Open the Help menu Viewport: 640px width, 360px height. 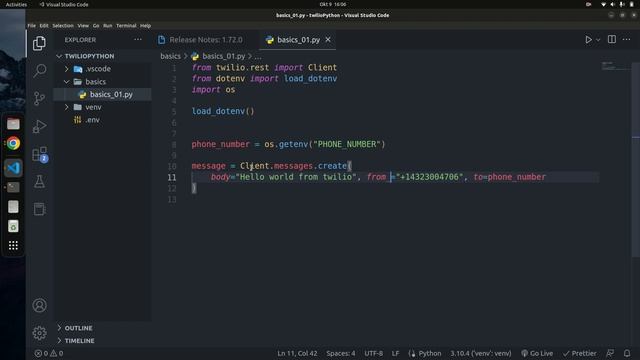(x=145, y=25)
